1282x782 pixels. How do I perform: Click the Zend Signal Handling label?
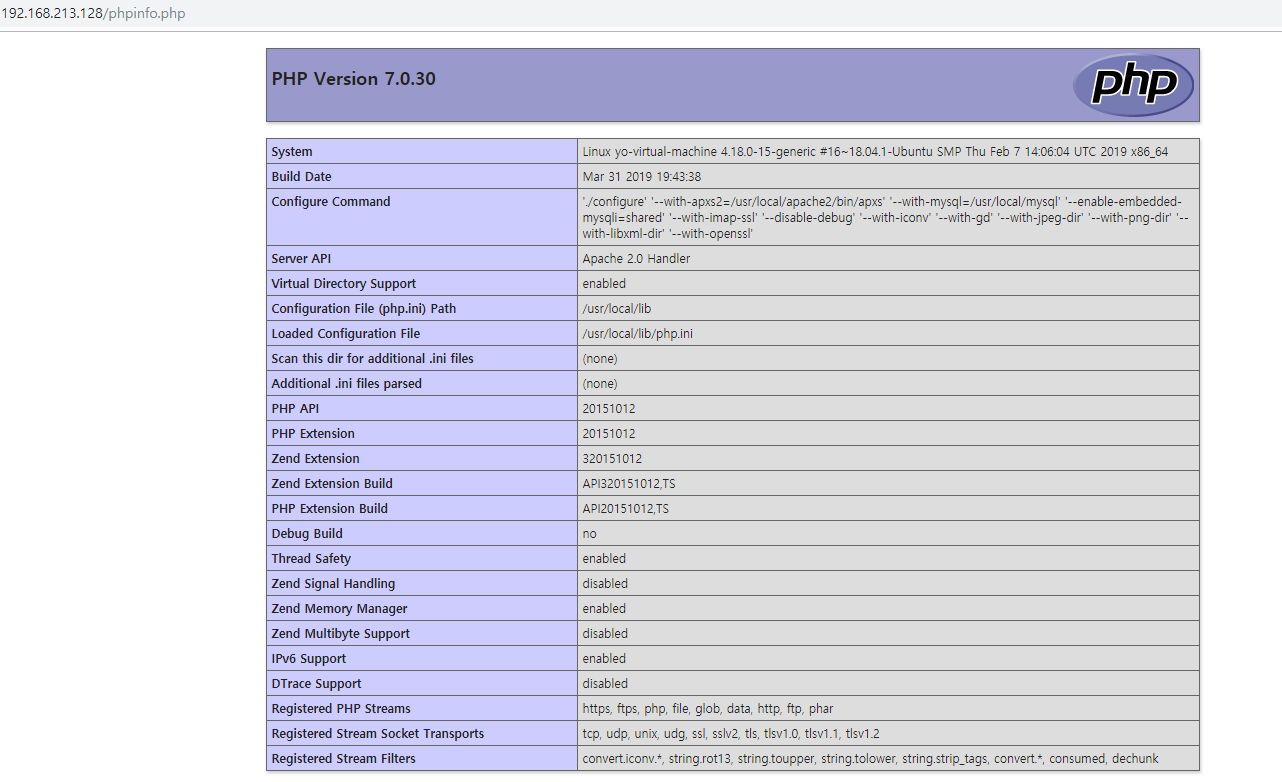(x=333, y=584)
